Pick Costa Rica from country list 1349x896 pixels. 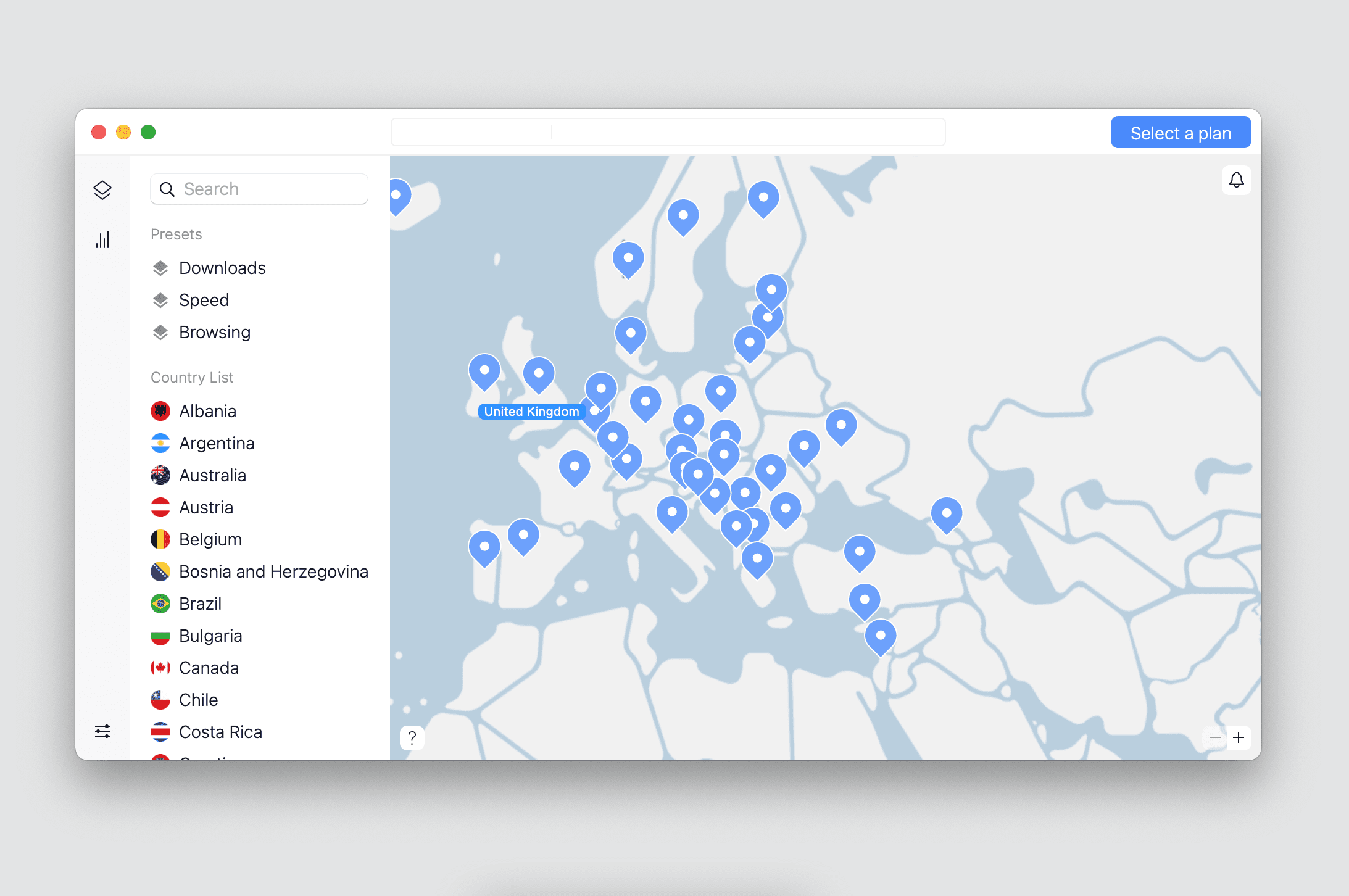tap(220, 732)
